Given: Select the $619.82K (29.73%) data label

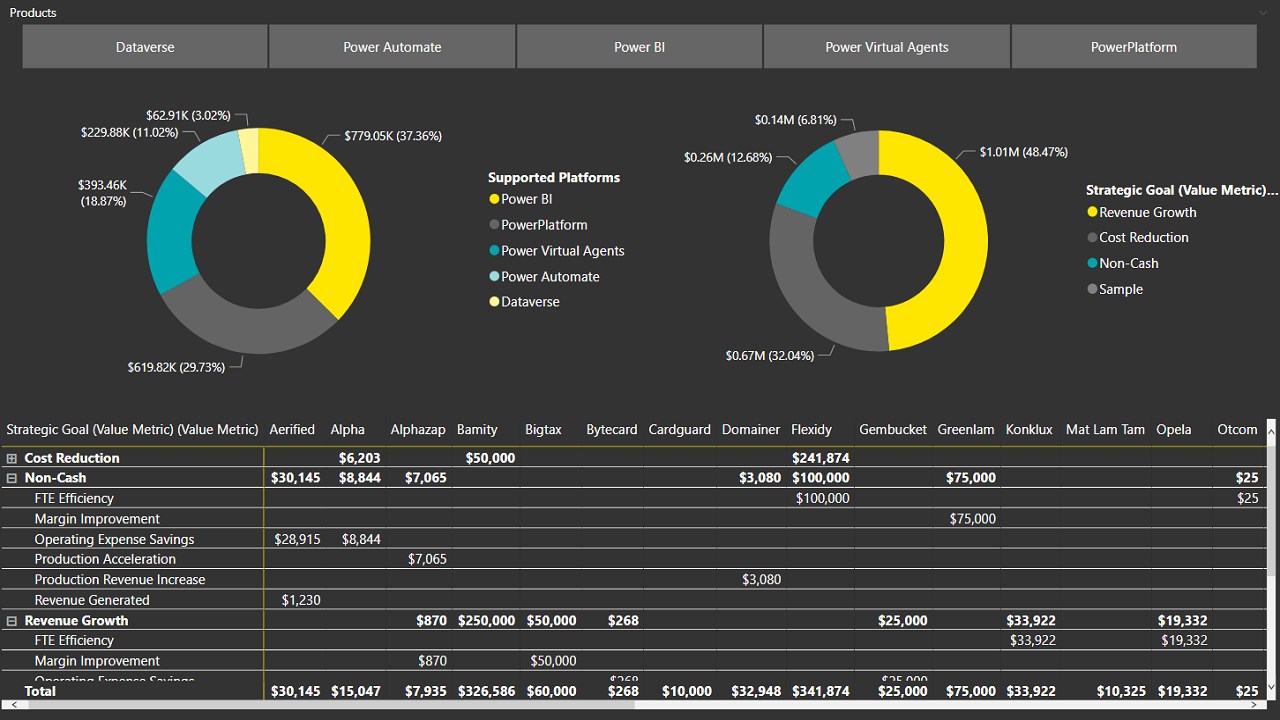Looking at the screenshot, I should pyautogui.click(x=176, y=368).
